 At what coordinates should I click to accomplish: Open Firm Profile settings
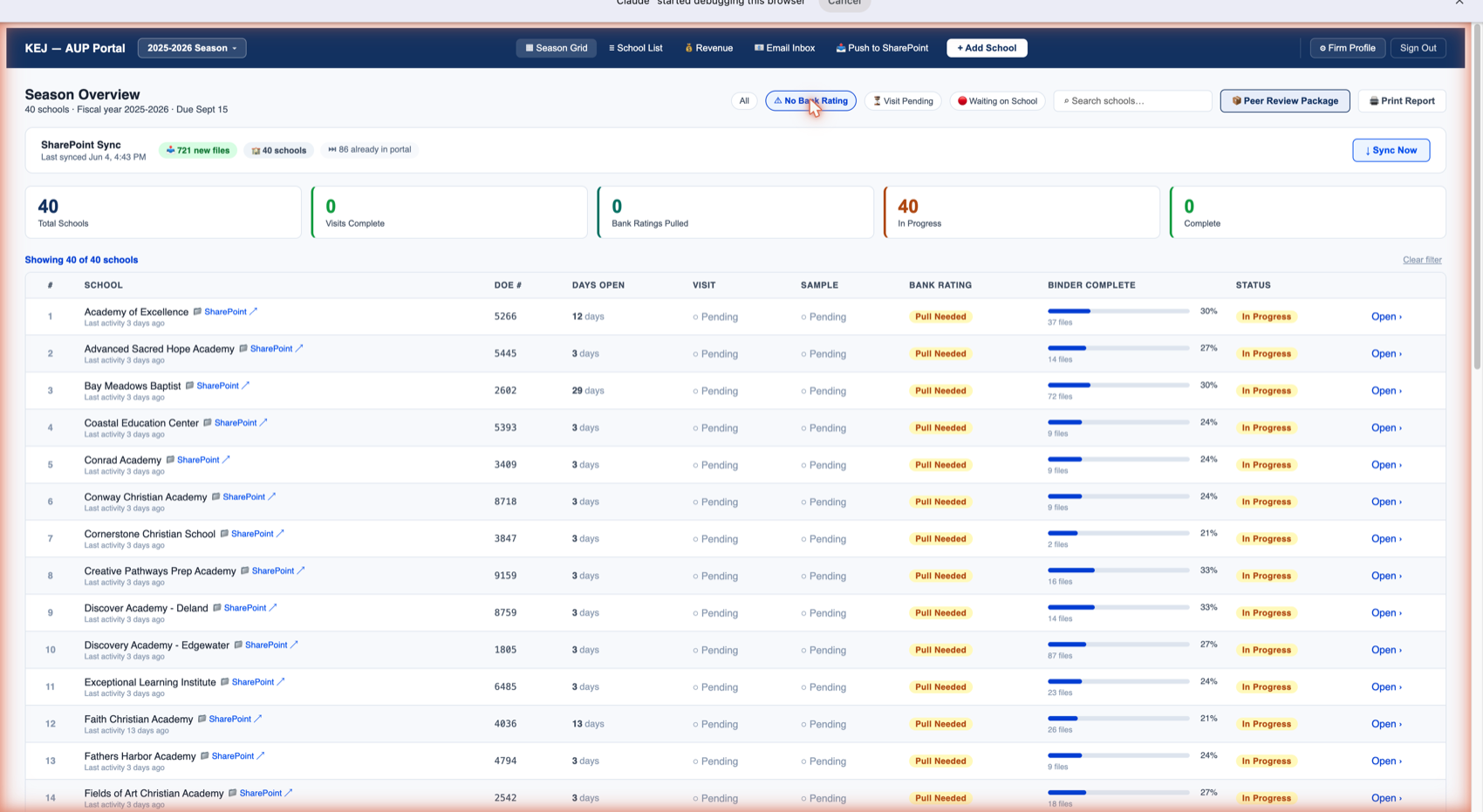(x=1347, y=48)
